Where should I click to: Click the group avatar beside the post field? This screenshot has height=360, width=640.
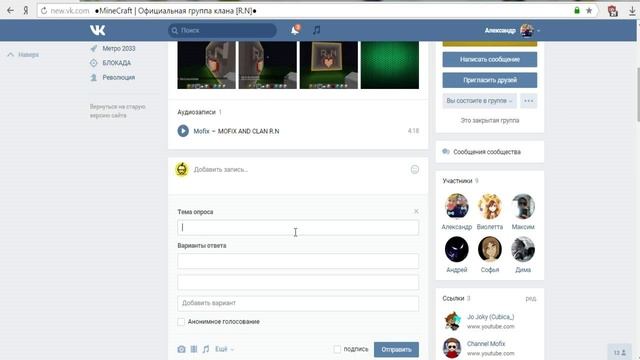click(x=182, y=169)
